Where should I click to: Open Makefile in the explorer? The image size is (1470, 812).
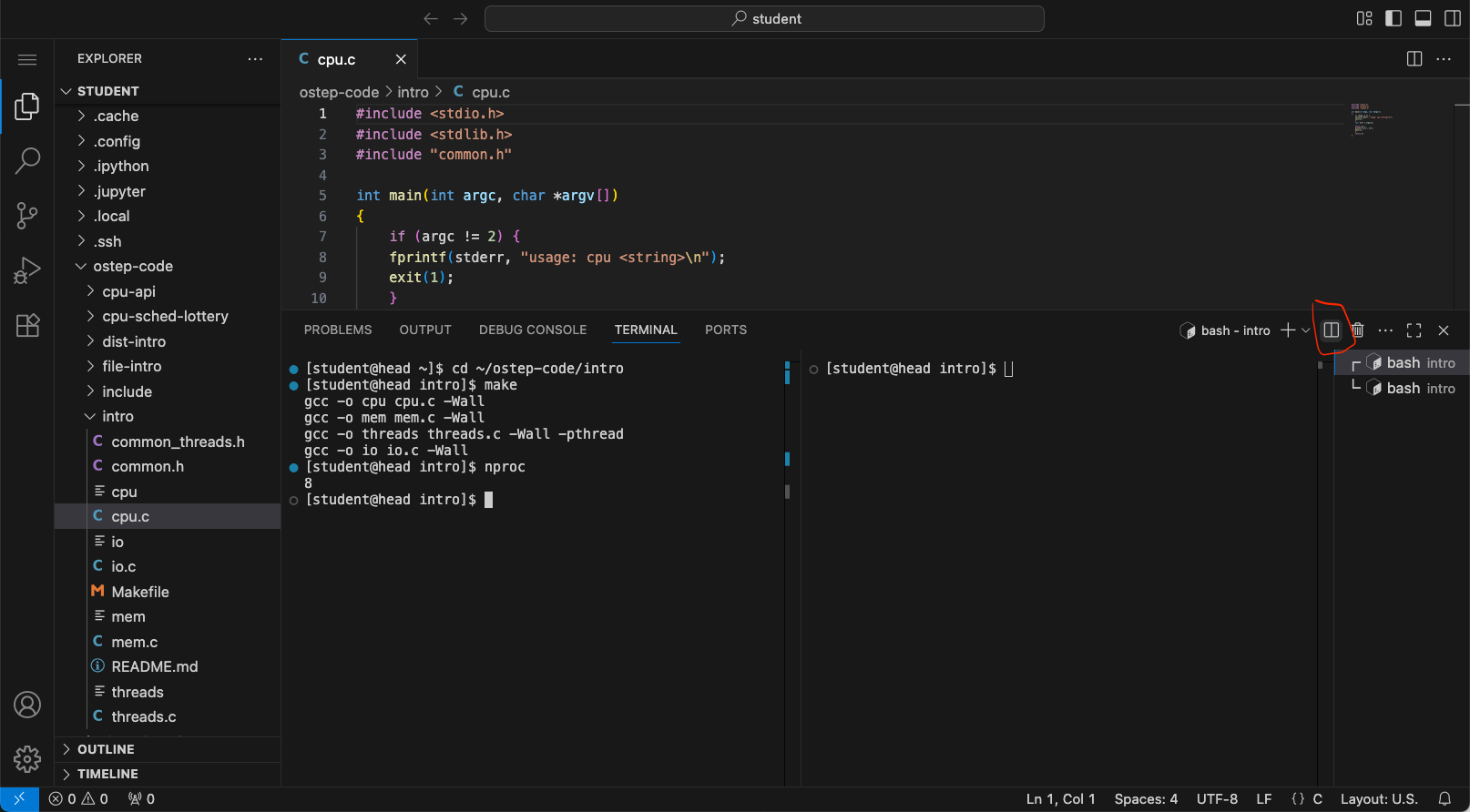[140, 592]
